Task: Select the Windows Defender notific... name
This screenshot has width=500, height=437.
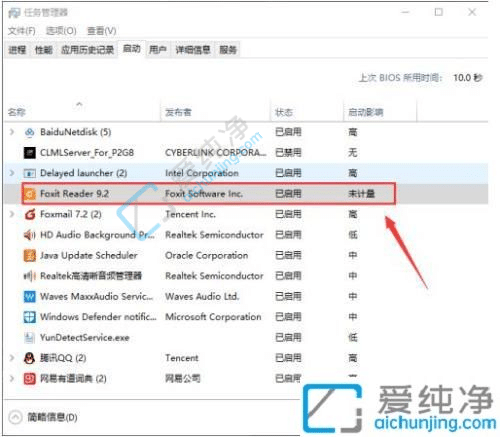Action: 98,317
